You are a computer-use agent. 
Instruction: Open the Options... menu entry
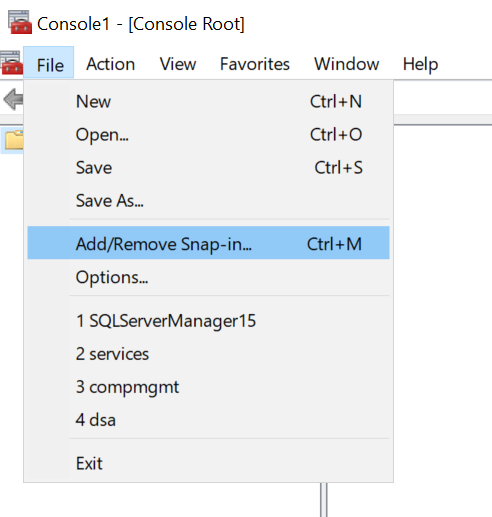click(208, 277)
